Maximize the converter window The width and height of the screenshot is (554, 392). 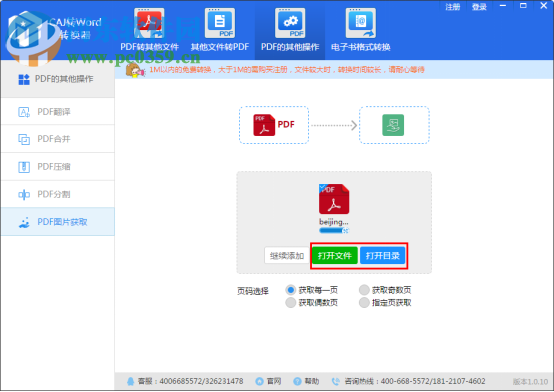[523, 6]
